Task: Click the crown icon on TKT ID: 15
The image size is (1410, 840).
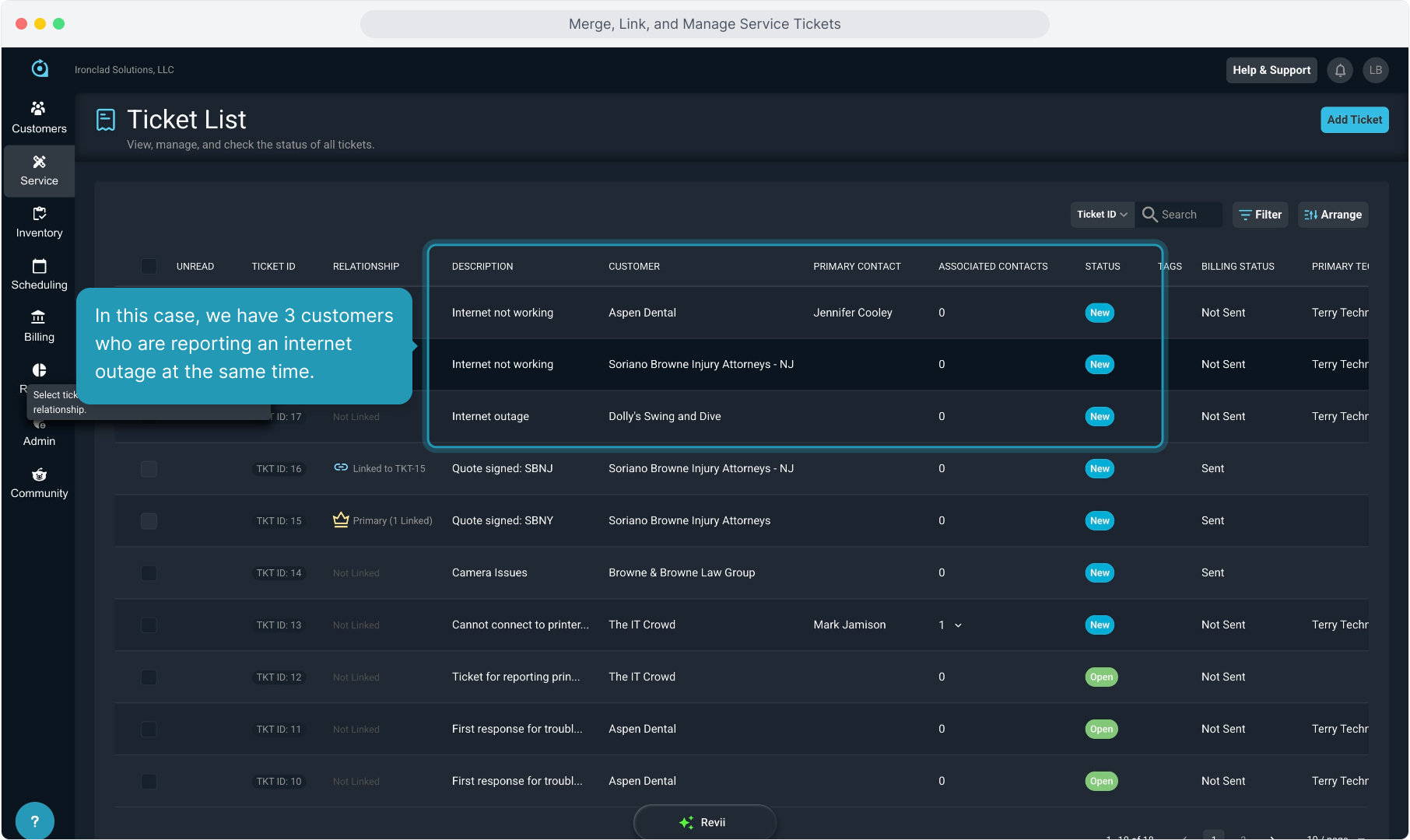Action: click(341, 520)
